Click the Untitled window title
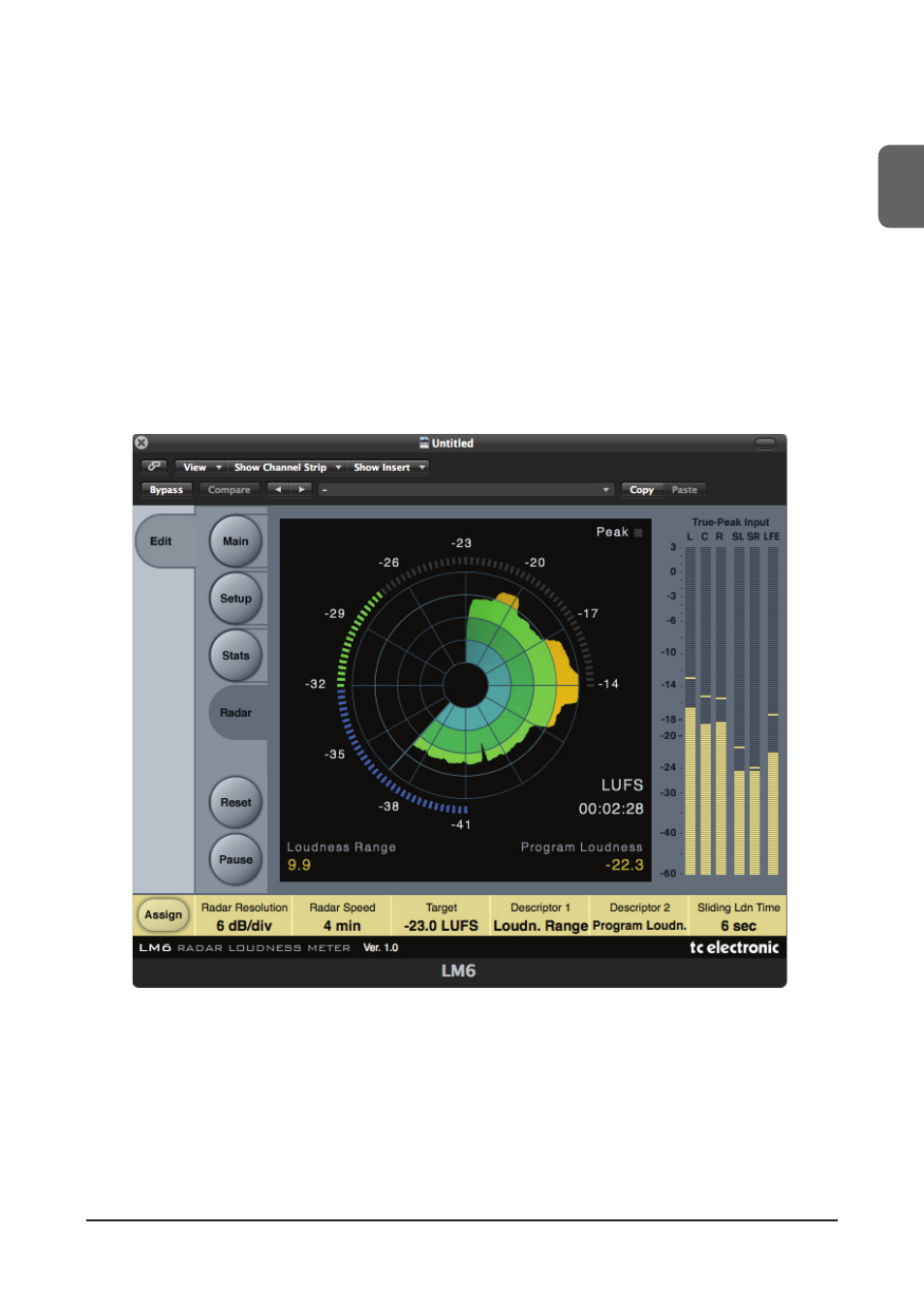The height and width of the screenshot is (1294, 924). click(x=452, y=444)
